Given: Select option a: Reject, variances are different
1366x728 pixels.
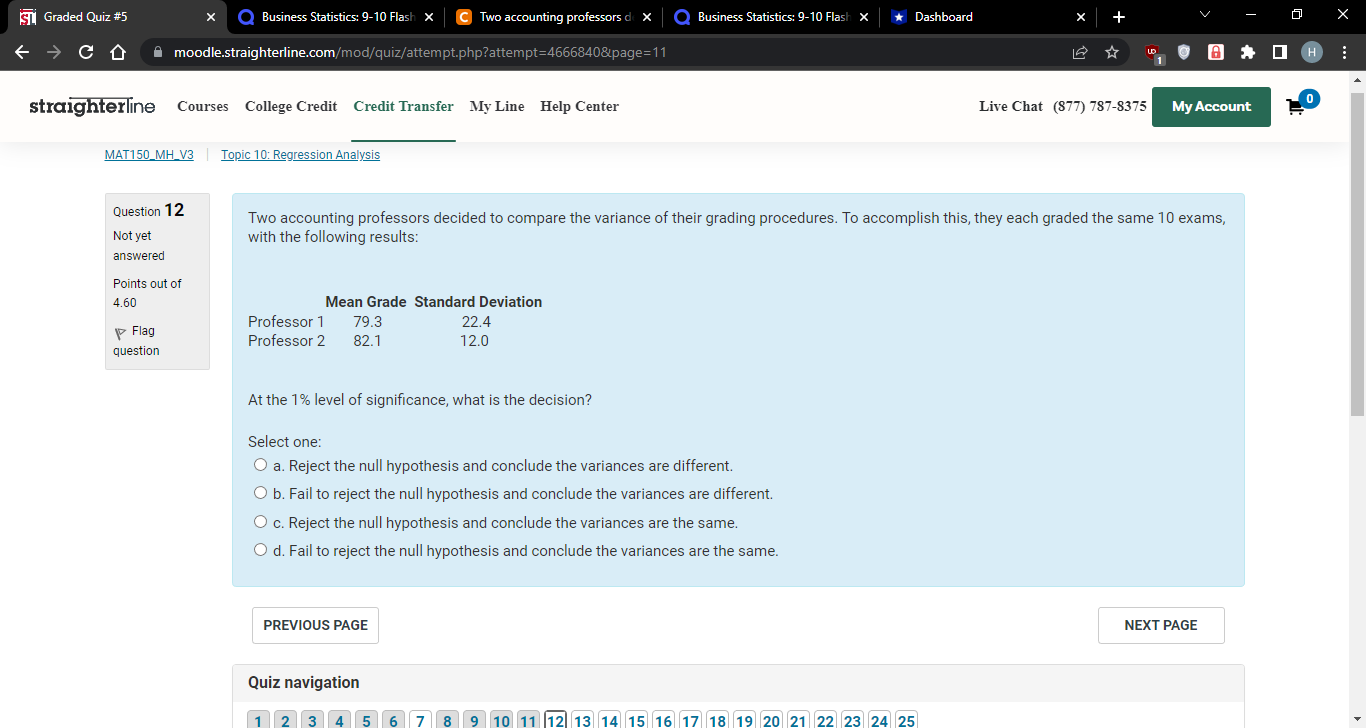Looking at the screenshot, I should coord(261,465).
